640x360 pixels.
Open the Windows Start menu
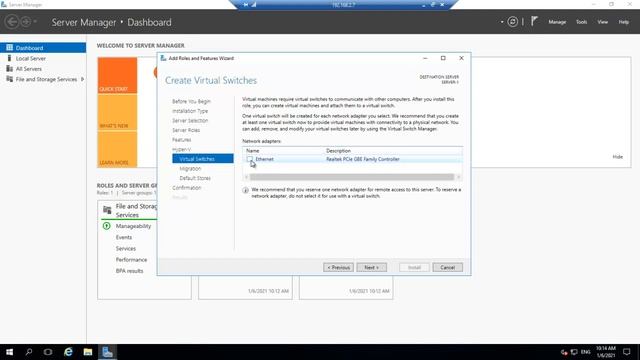pos(9,352)
